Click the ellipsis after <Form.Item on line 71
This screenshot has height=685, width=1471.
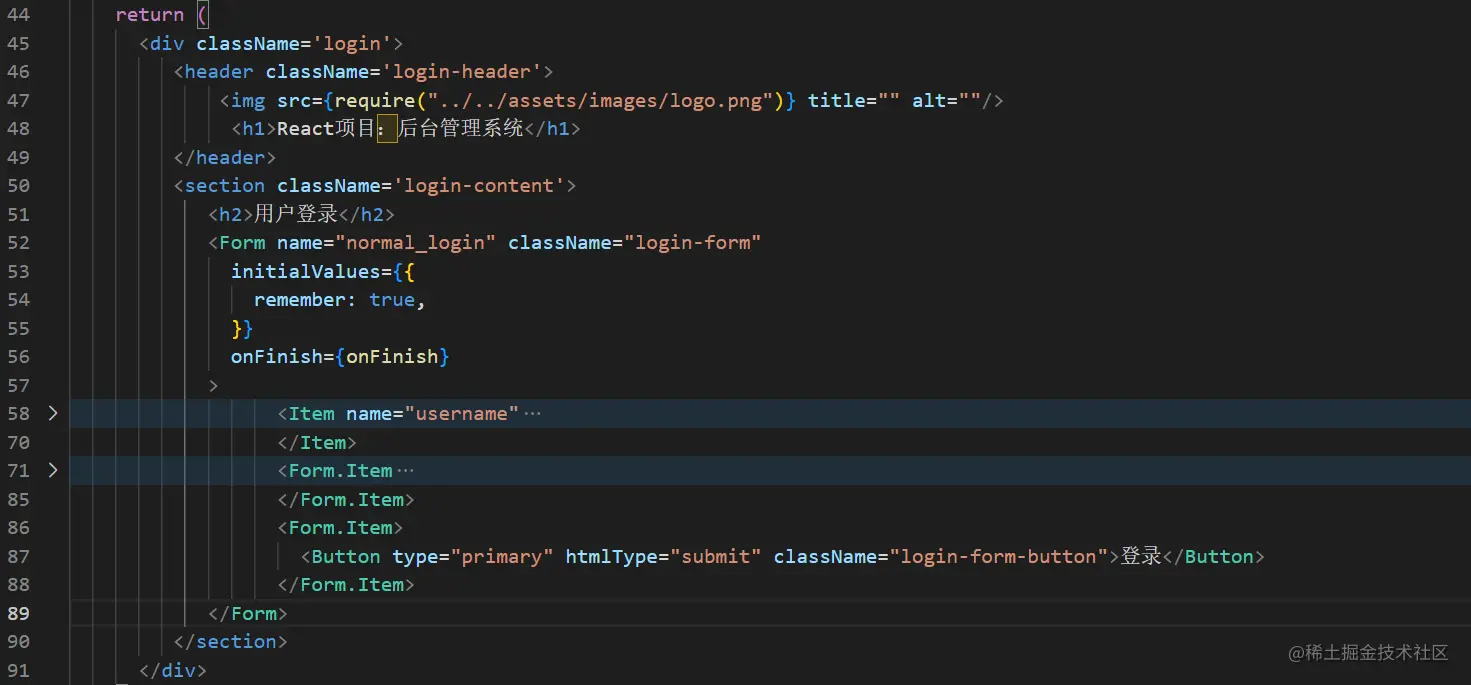[405, 471]
